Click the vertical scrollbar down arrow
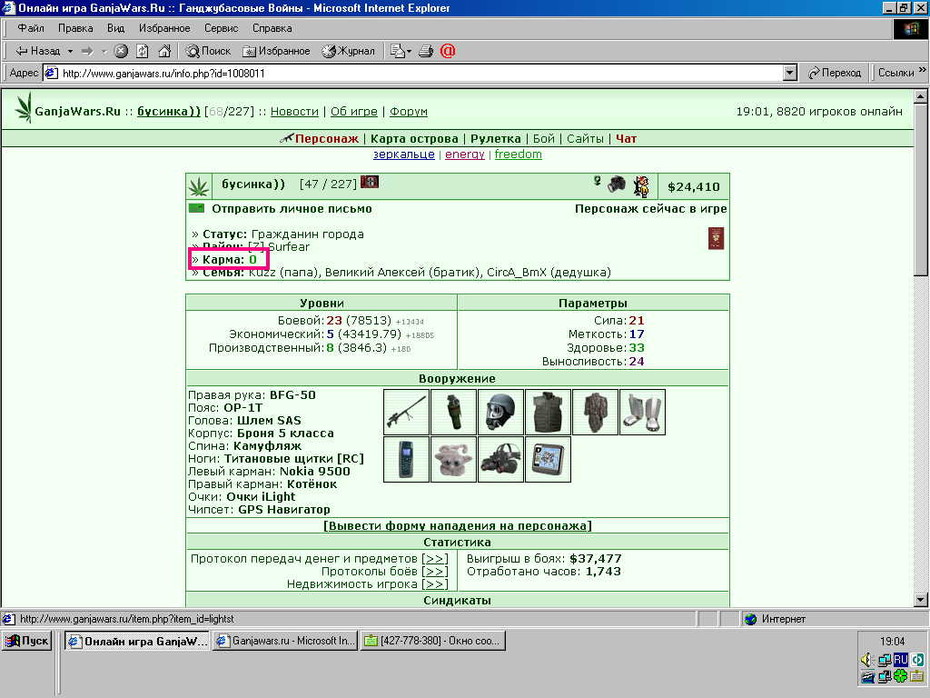The image size is (930, 698). click(921, 600)
